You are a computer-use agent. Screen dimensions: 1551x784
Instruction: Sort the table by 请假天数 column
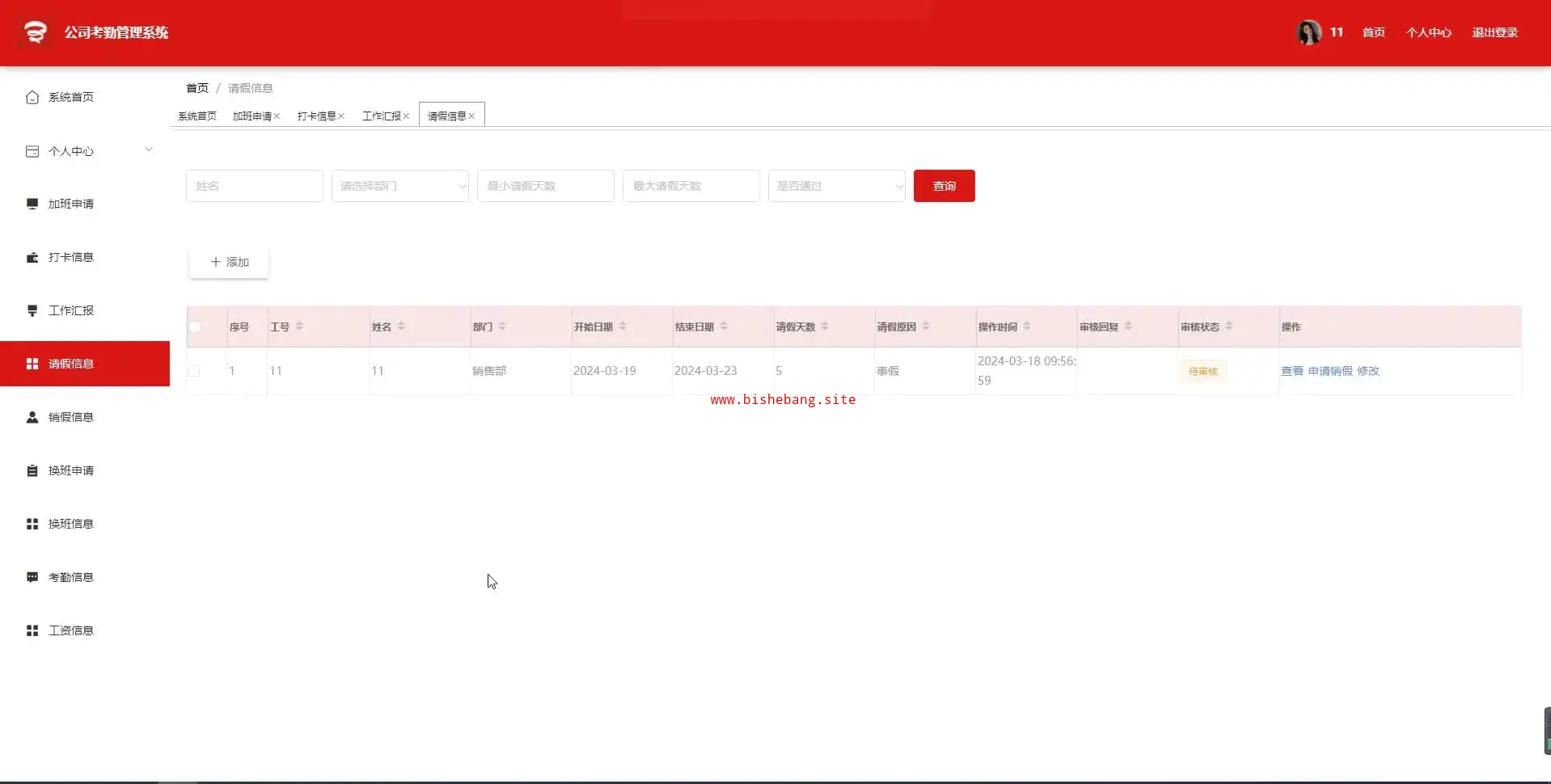[x=825, y=326]
